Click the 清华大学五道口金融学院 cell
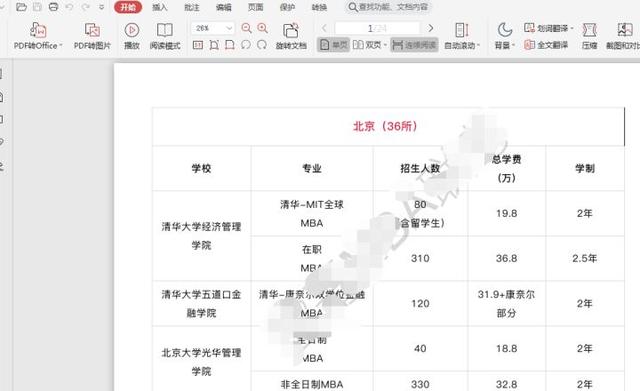640x391 pixels. [201, 303]
